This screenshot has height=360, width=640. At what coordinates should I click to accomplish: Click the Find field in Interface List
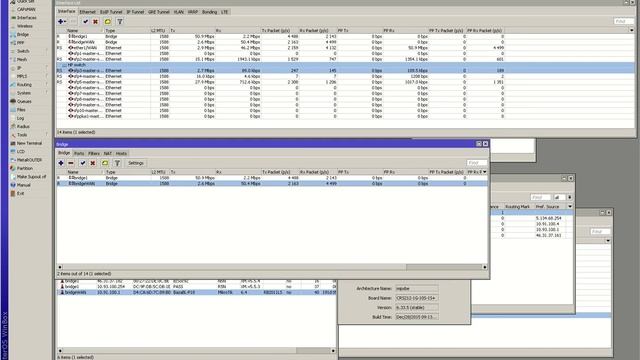tap(623, 21)
